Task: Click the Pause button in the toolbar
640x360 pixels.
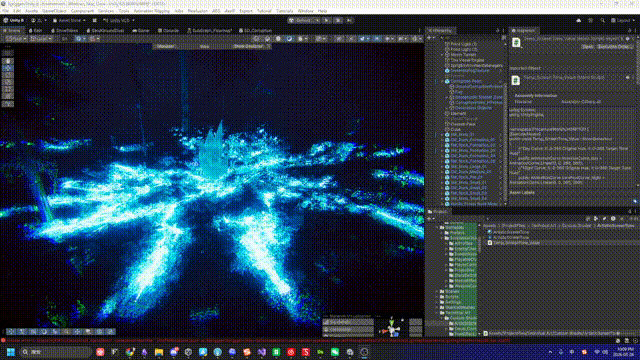Action: (x=338, y=20)
